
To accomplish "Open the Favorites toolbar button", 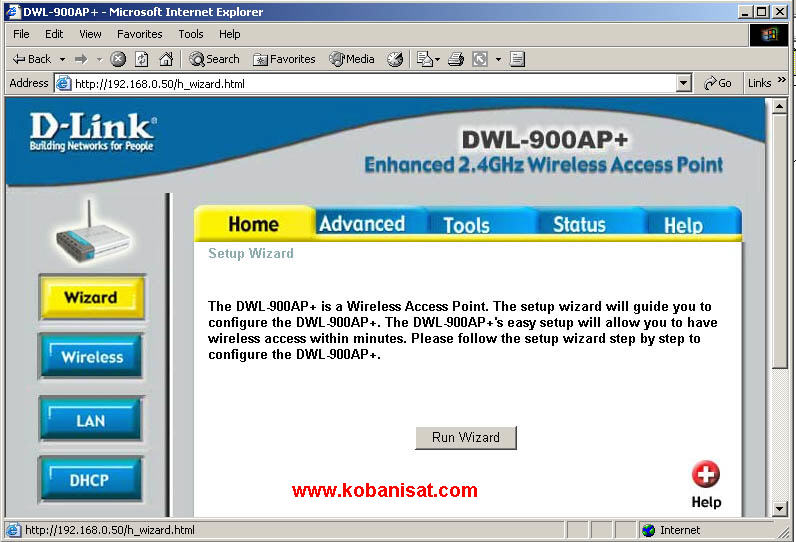I will tap(284, 59).
